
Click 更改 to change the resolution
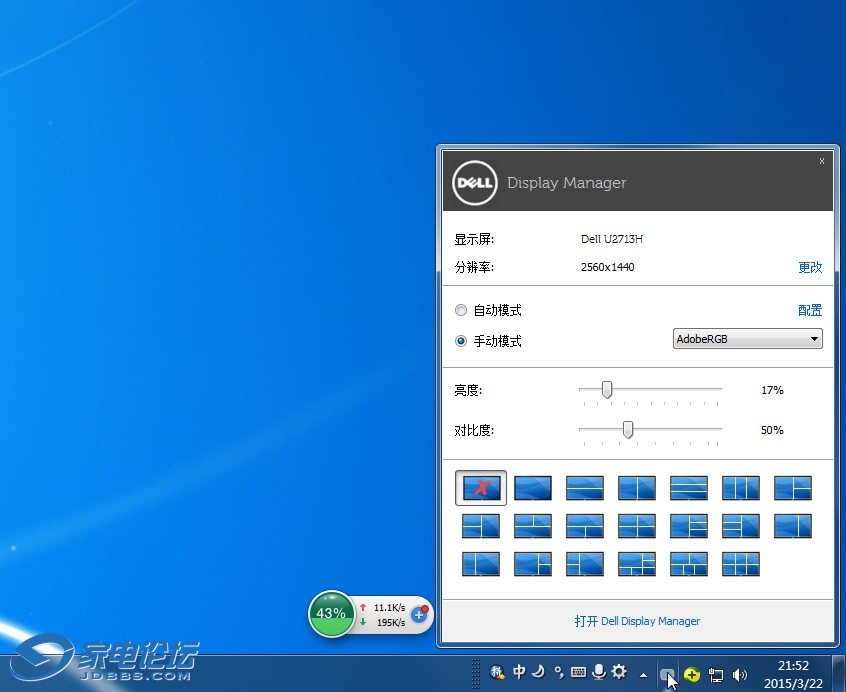coord(809,267)
